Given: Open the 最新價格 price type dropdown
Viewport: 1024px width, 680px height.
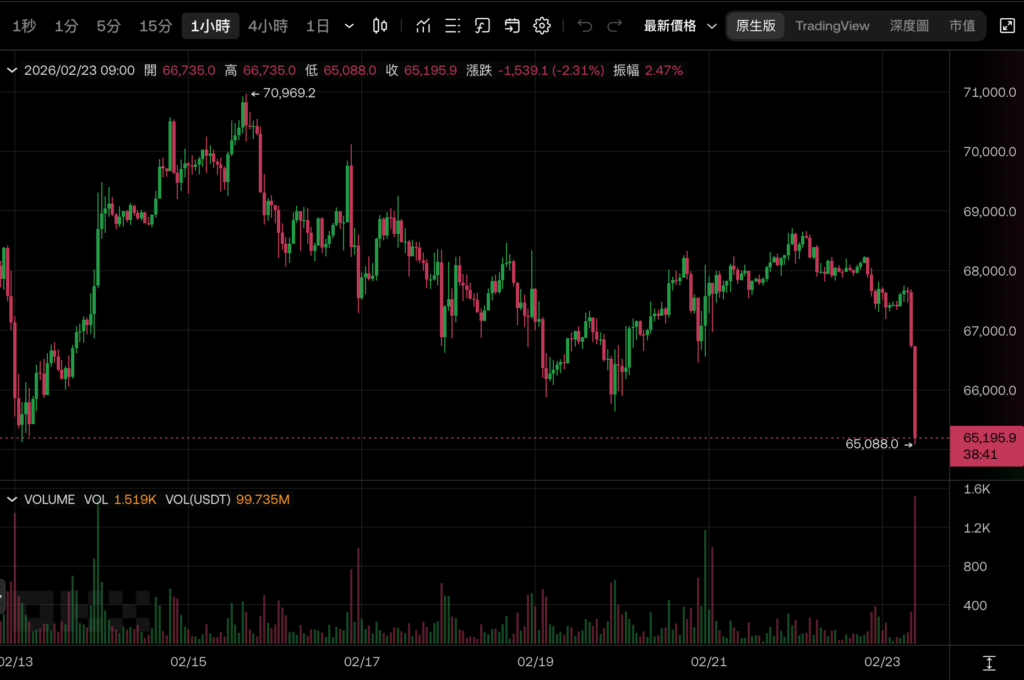Looking at the screenshot, I should click(680, 26).
